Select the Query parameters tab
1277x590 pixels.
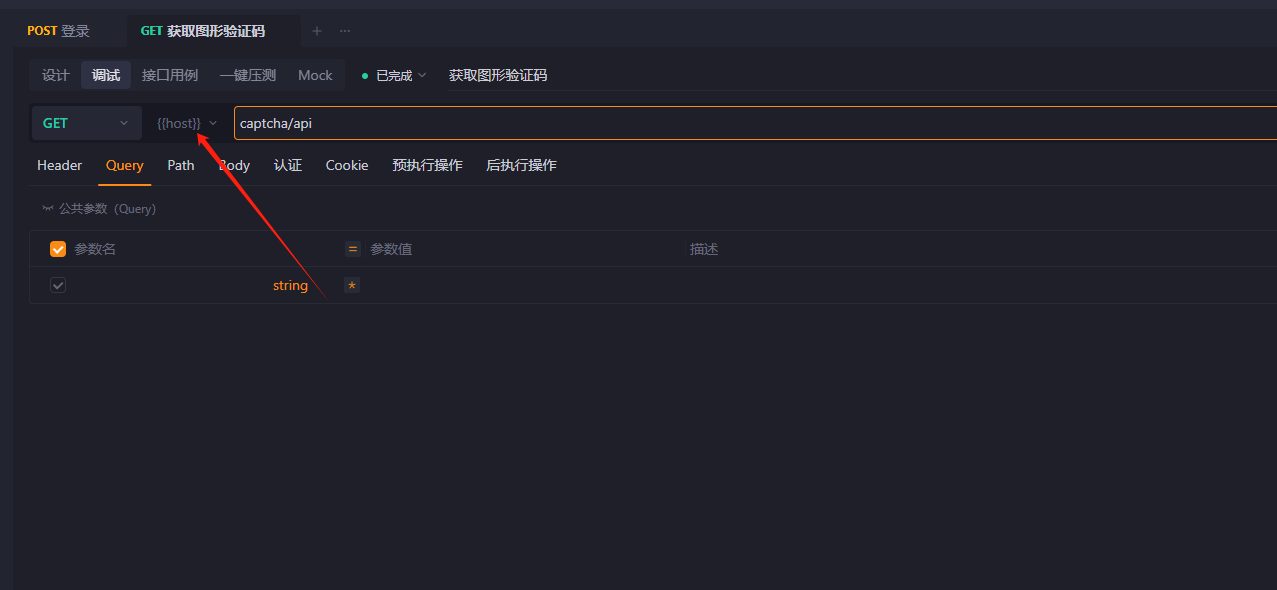[x=125, y=165]
